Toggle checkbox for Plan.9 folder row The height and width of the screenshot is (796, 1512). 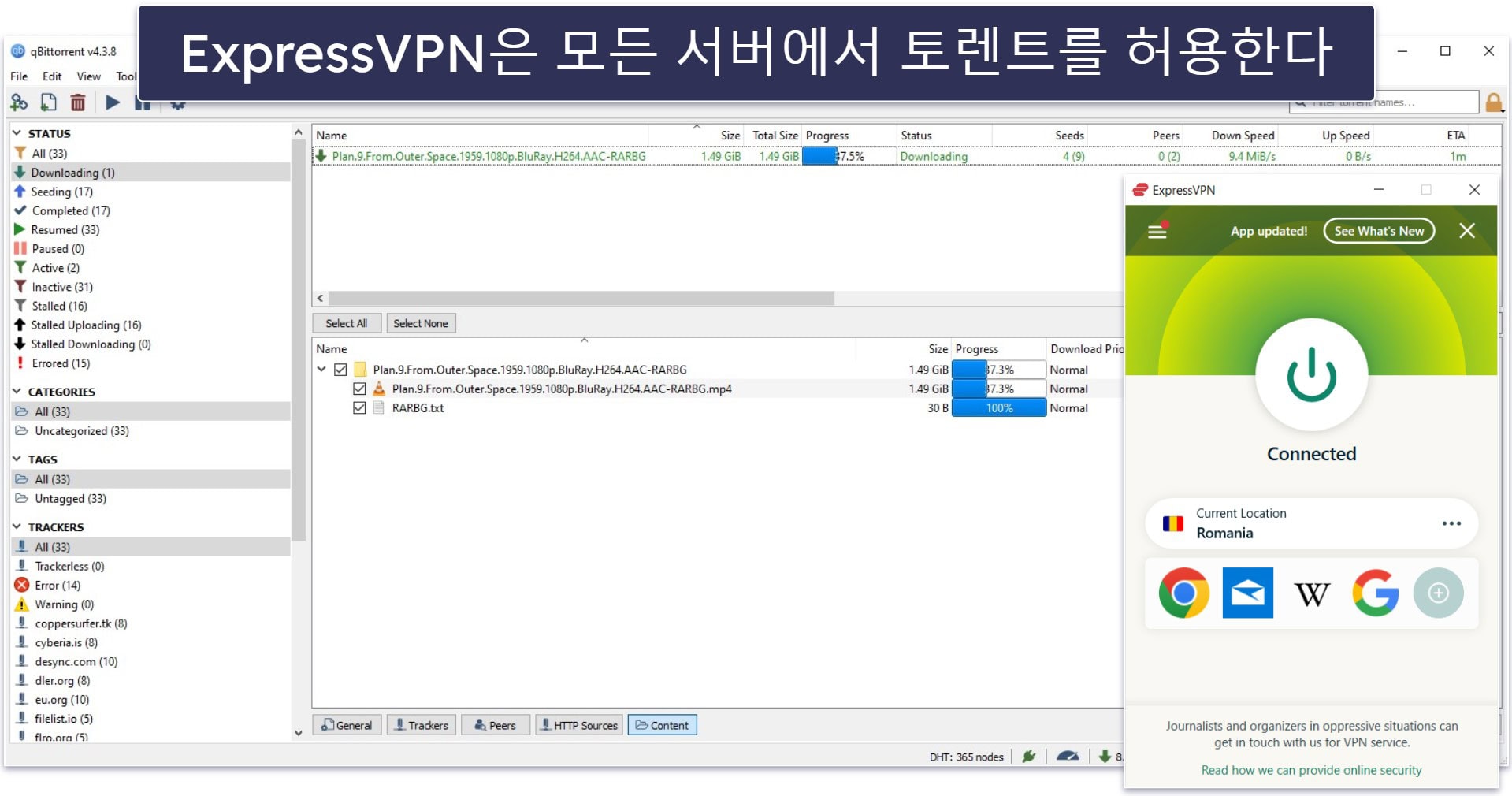340,370
